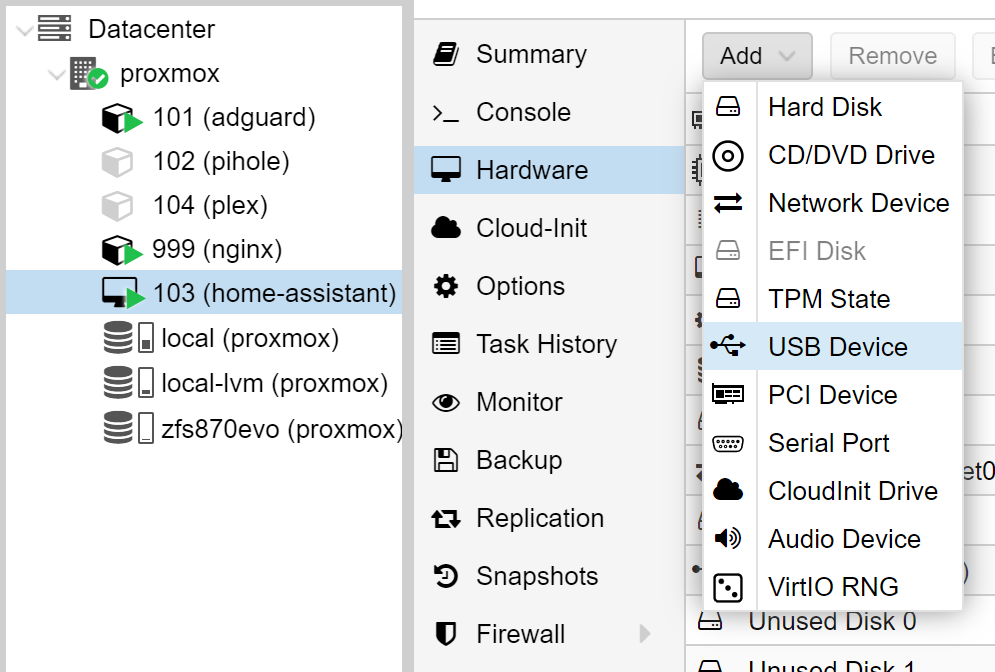Viewport: 995px width, 672px height.
Task: Open the Add dropdown button
Action: coord(757,56)
